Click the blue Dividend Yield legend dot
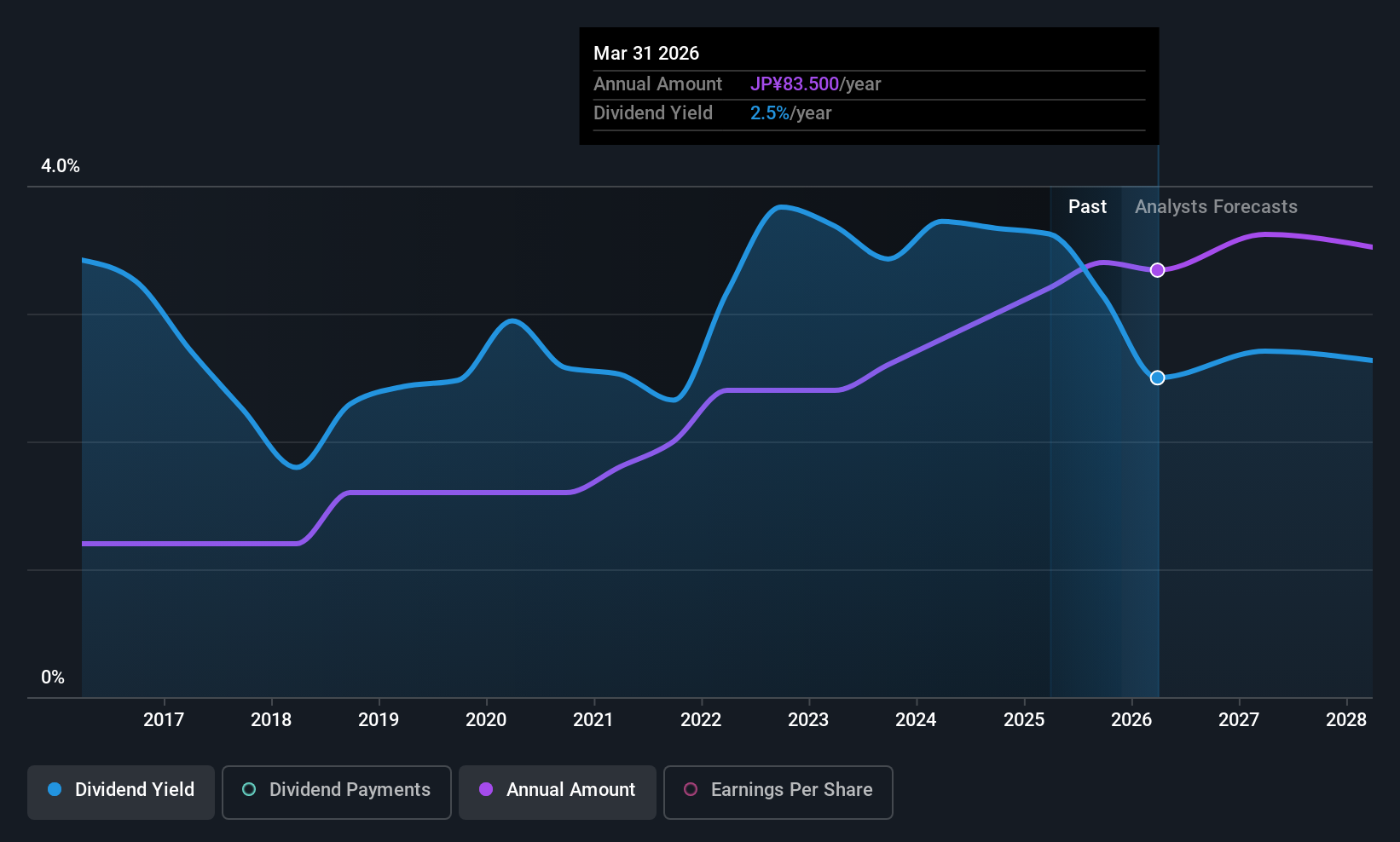Image resolution: width=1400 pixels, height=842 pixels. pyautogui.click(x=55, y=790)
